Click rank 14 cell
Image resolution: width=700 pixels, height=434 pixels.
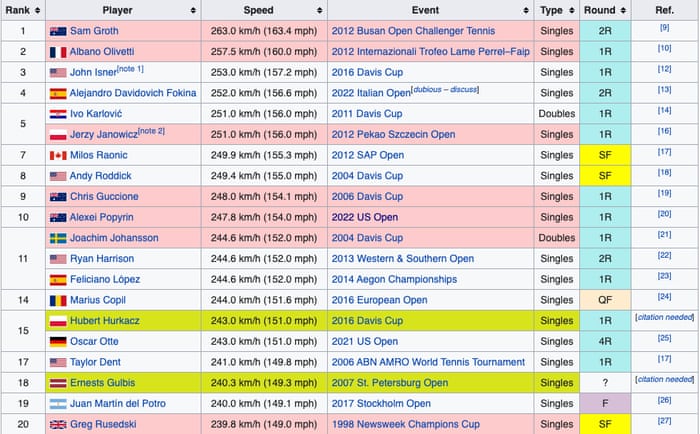click(x=23, y=300)
